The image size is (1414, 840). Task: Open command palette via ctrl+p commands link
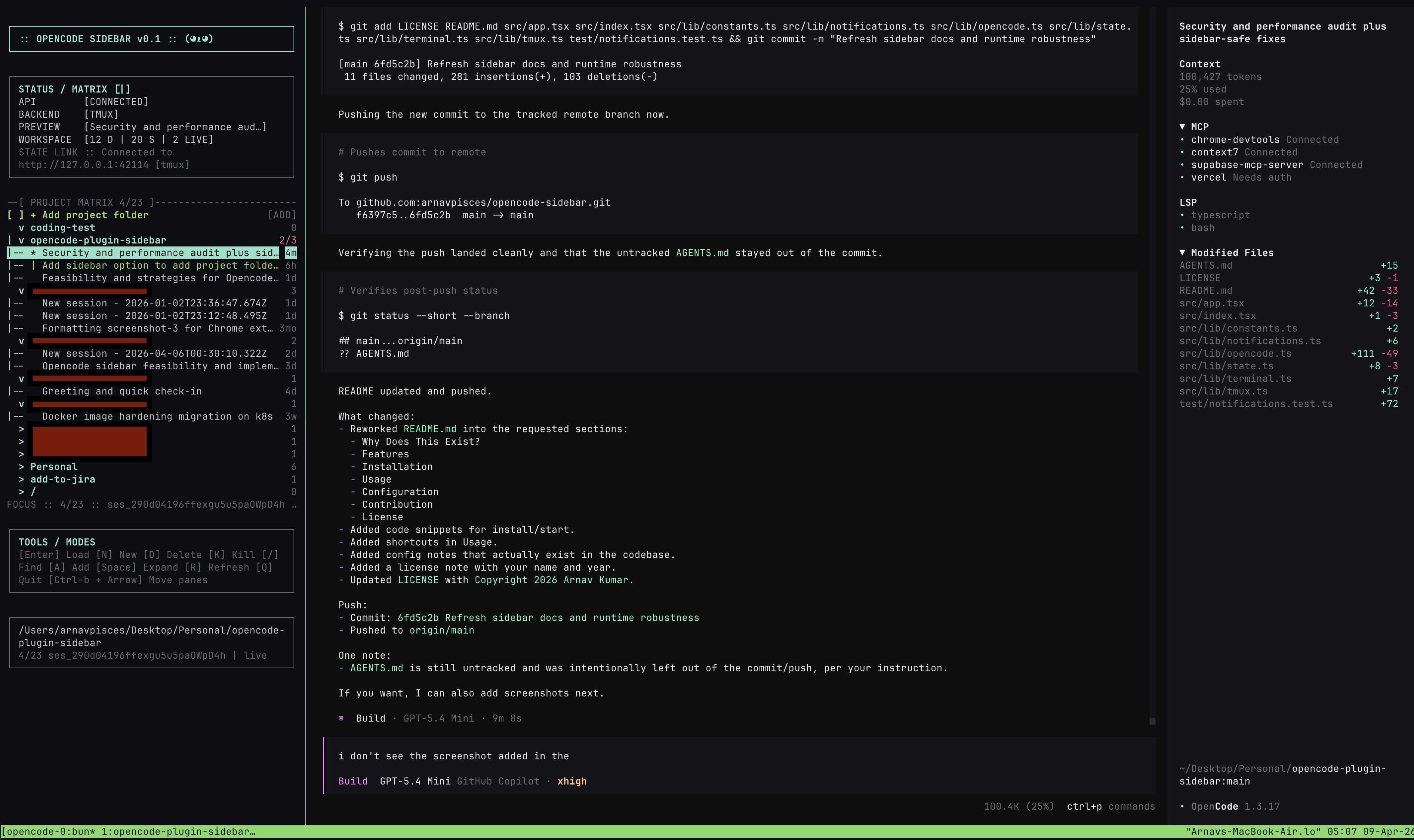(1110, 806)
